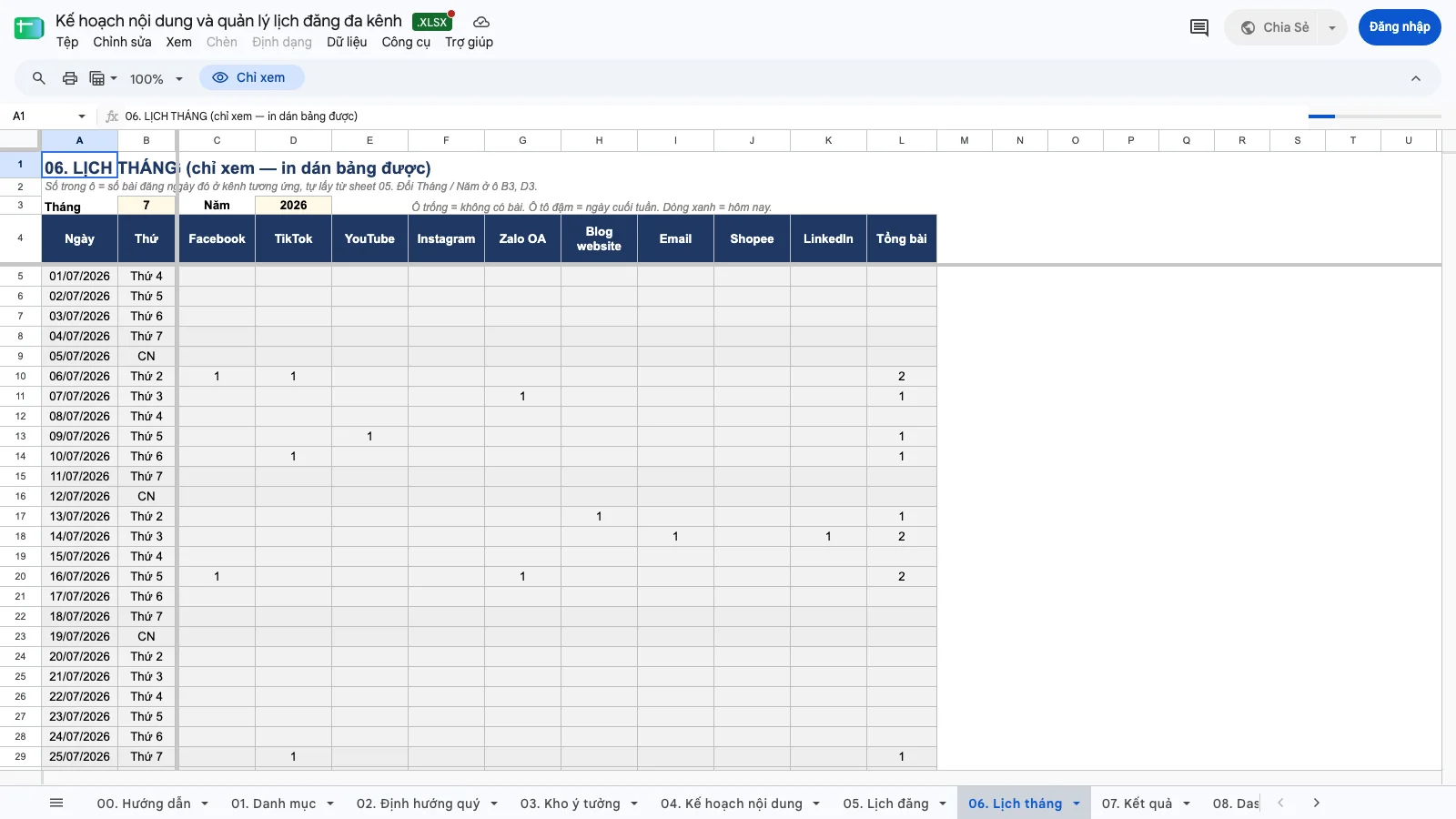Click the Blog website header cell

click(599, 238)
